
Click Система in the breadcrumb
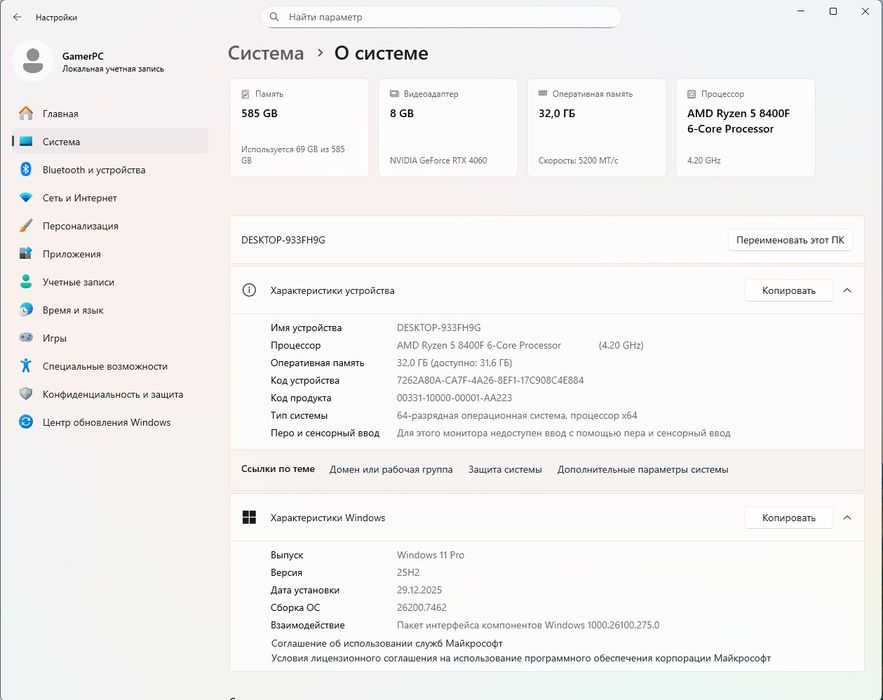click(x=266, y=53)
